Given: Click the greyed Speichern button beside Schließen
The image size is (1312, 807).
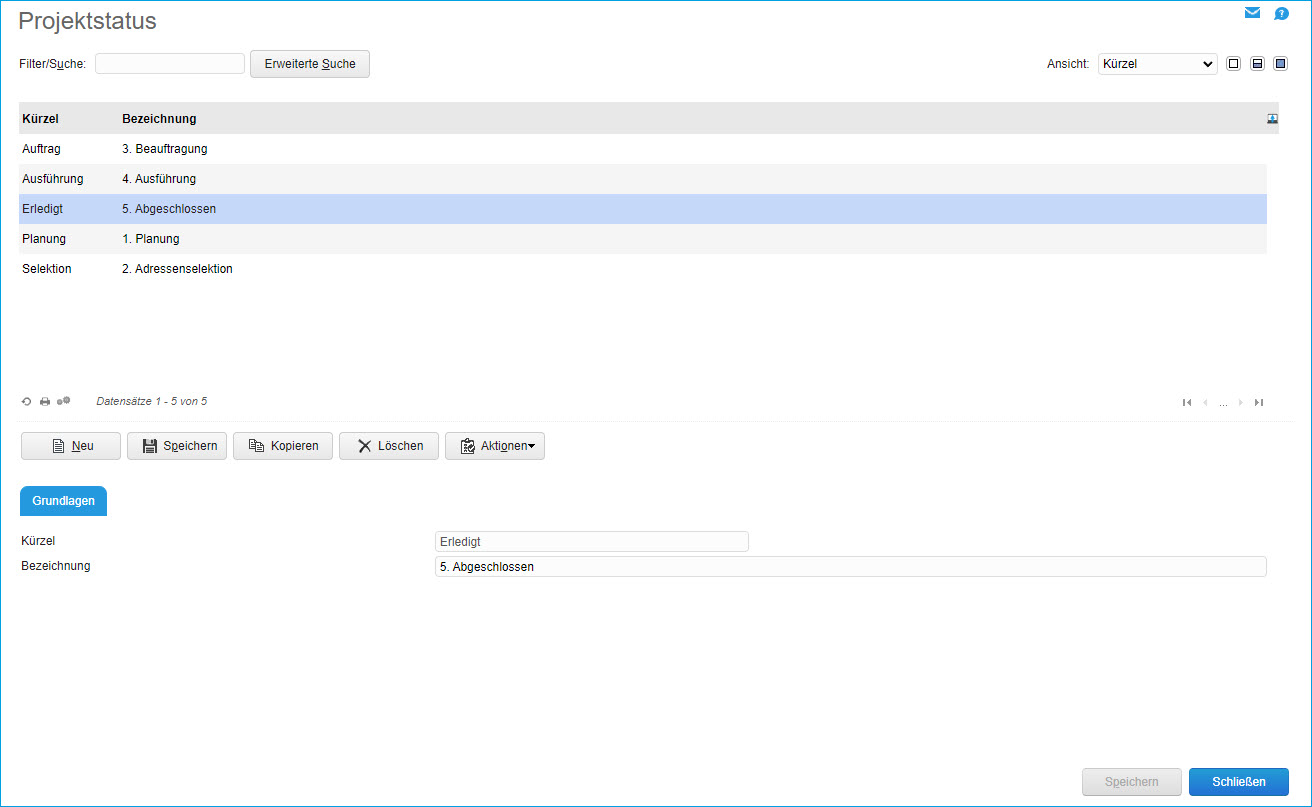Looking at the screenshot, I should 1132,782.
